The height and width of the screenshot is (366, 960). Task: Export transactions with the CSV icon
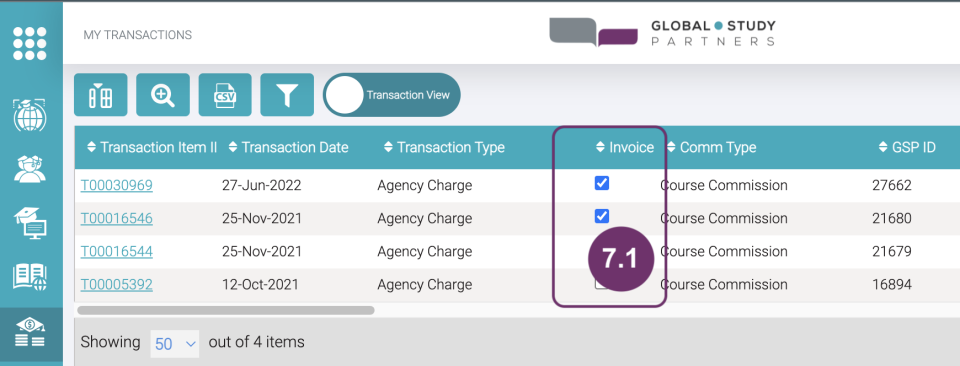pyautogui.click(x=225, y=95)
